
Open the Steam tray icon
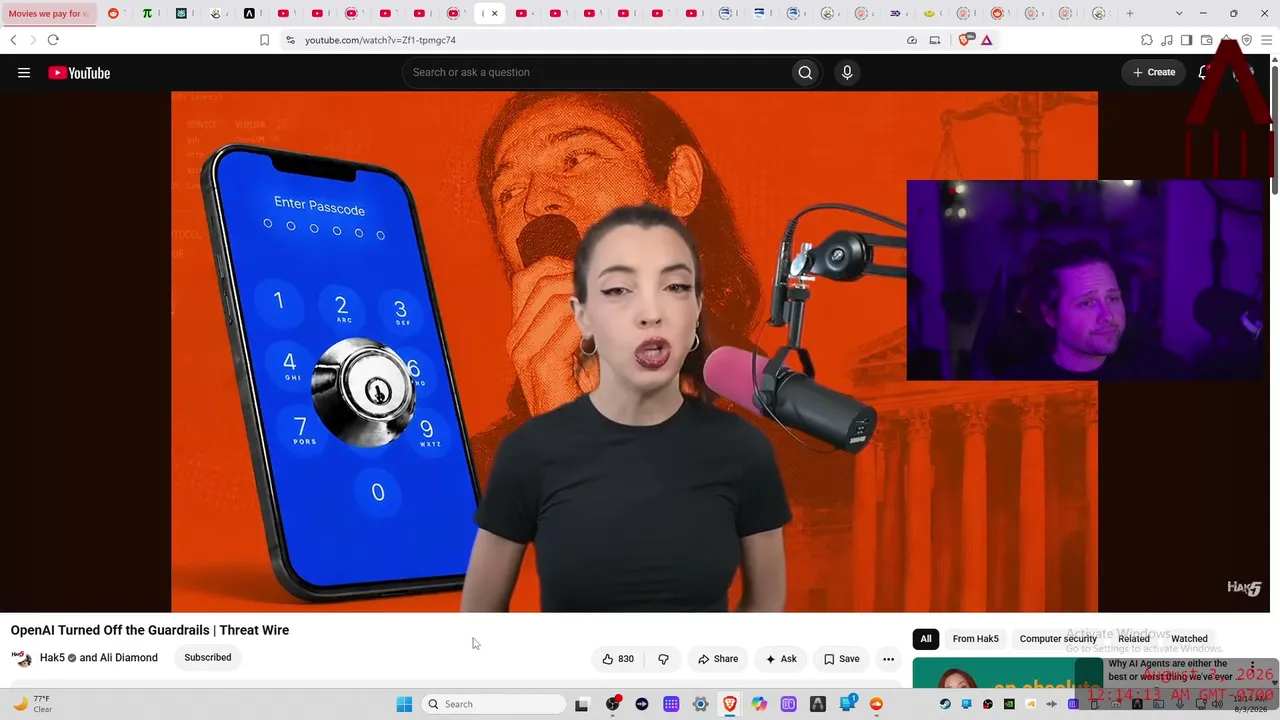[945, 704]
